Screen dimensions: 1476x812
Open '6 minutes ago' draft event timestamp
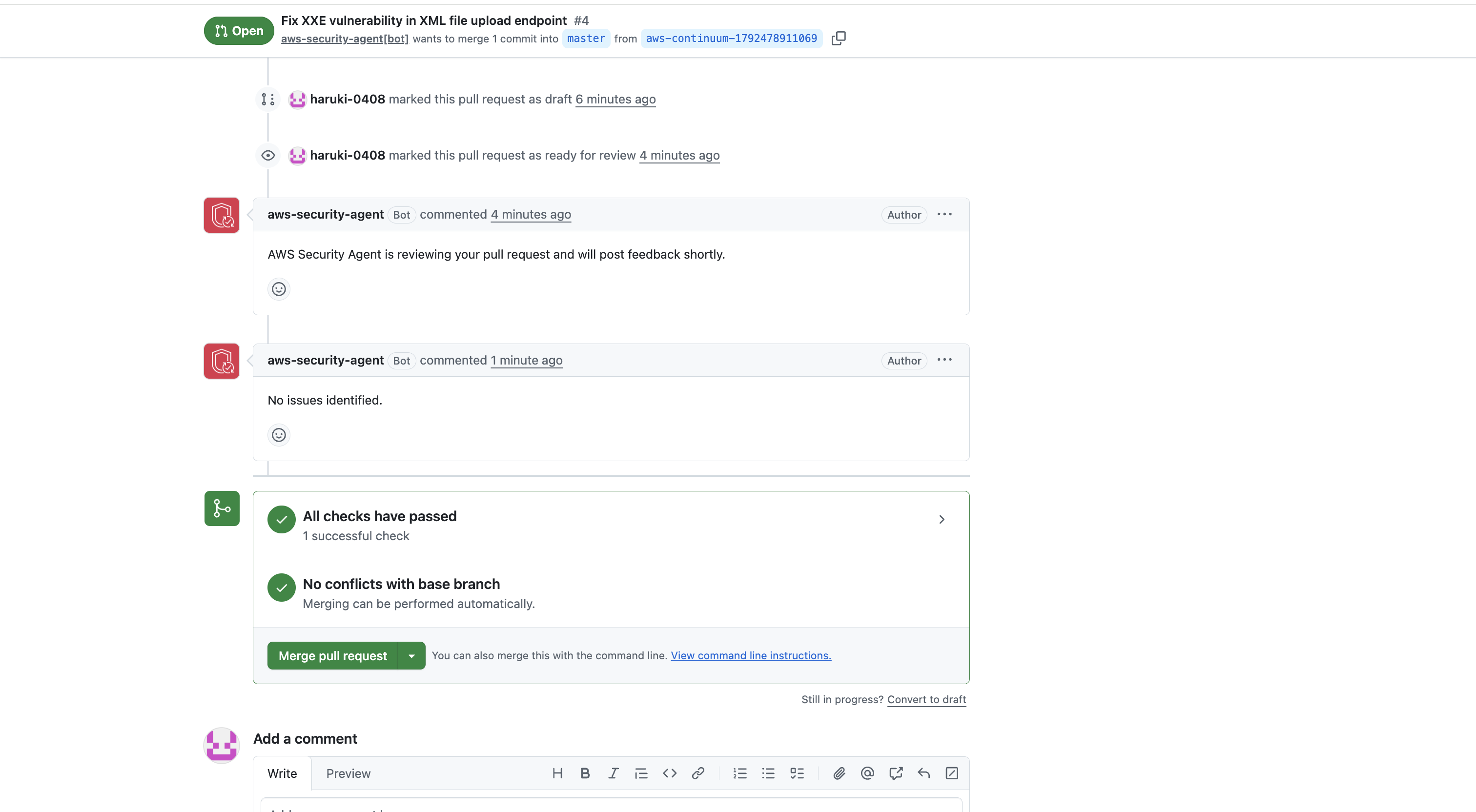[x=615, y=99]
